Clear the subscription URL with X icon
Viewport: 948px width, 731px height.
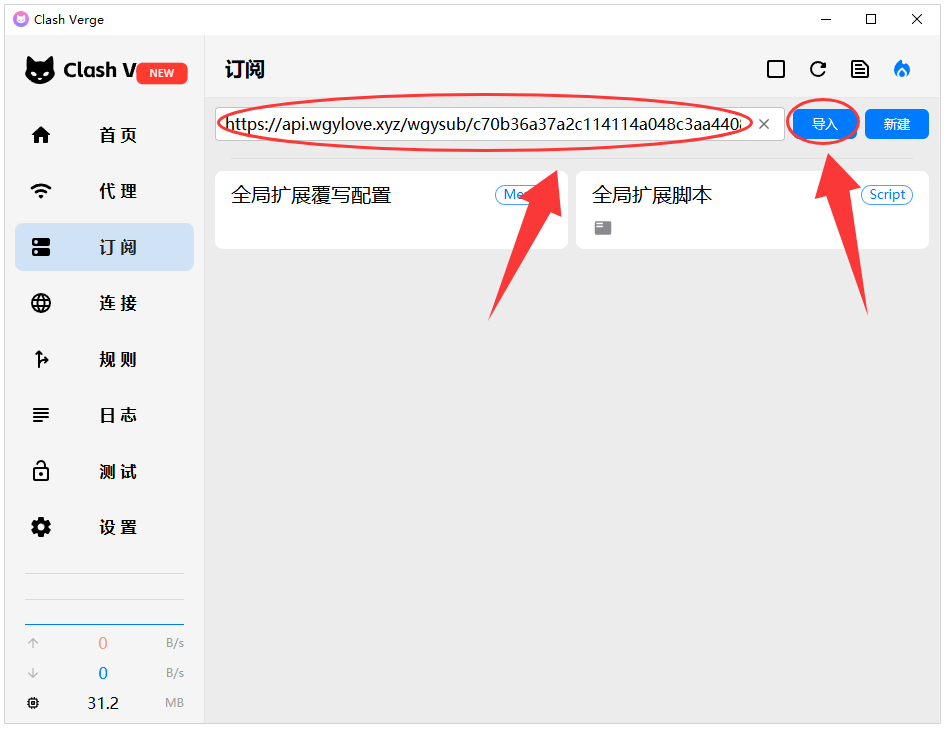[x=764, y=124]
